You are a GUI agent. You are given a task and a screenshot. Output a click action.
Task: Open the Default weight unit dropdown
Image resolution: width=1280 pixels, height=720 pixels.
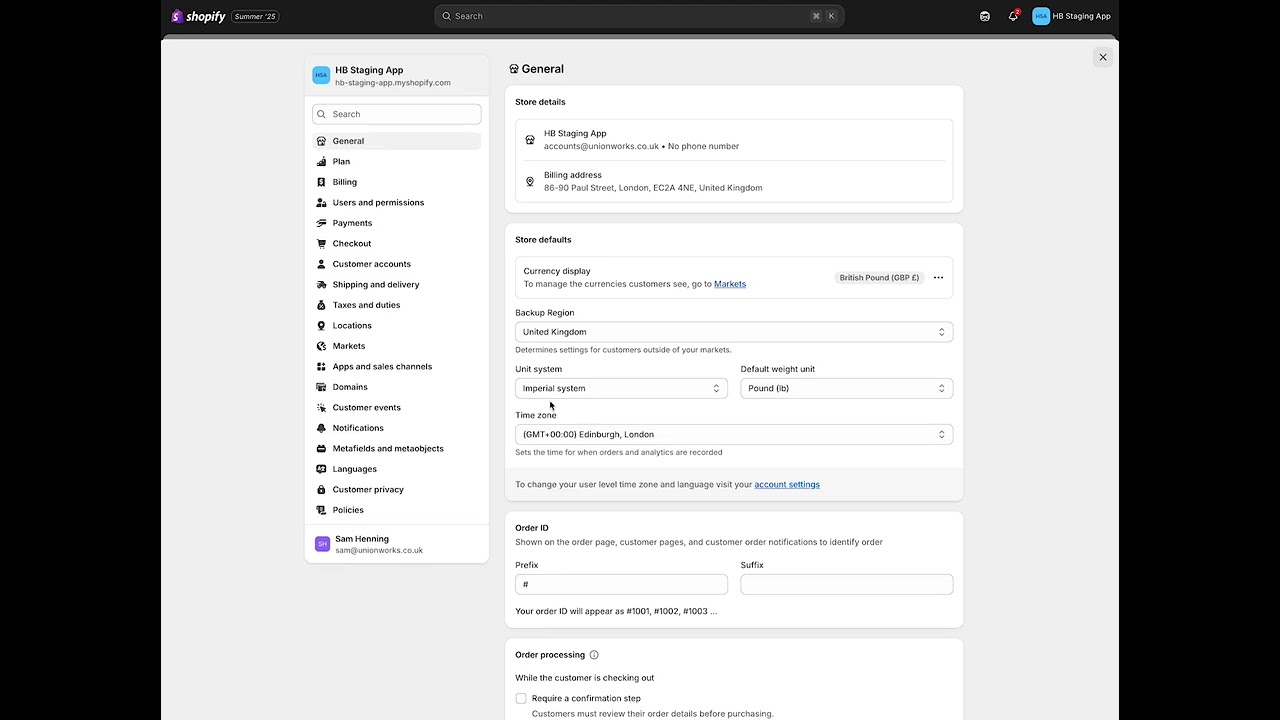pyautogui.click(x=847, y=388)
